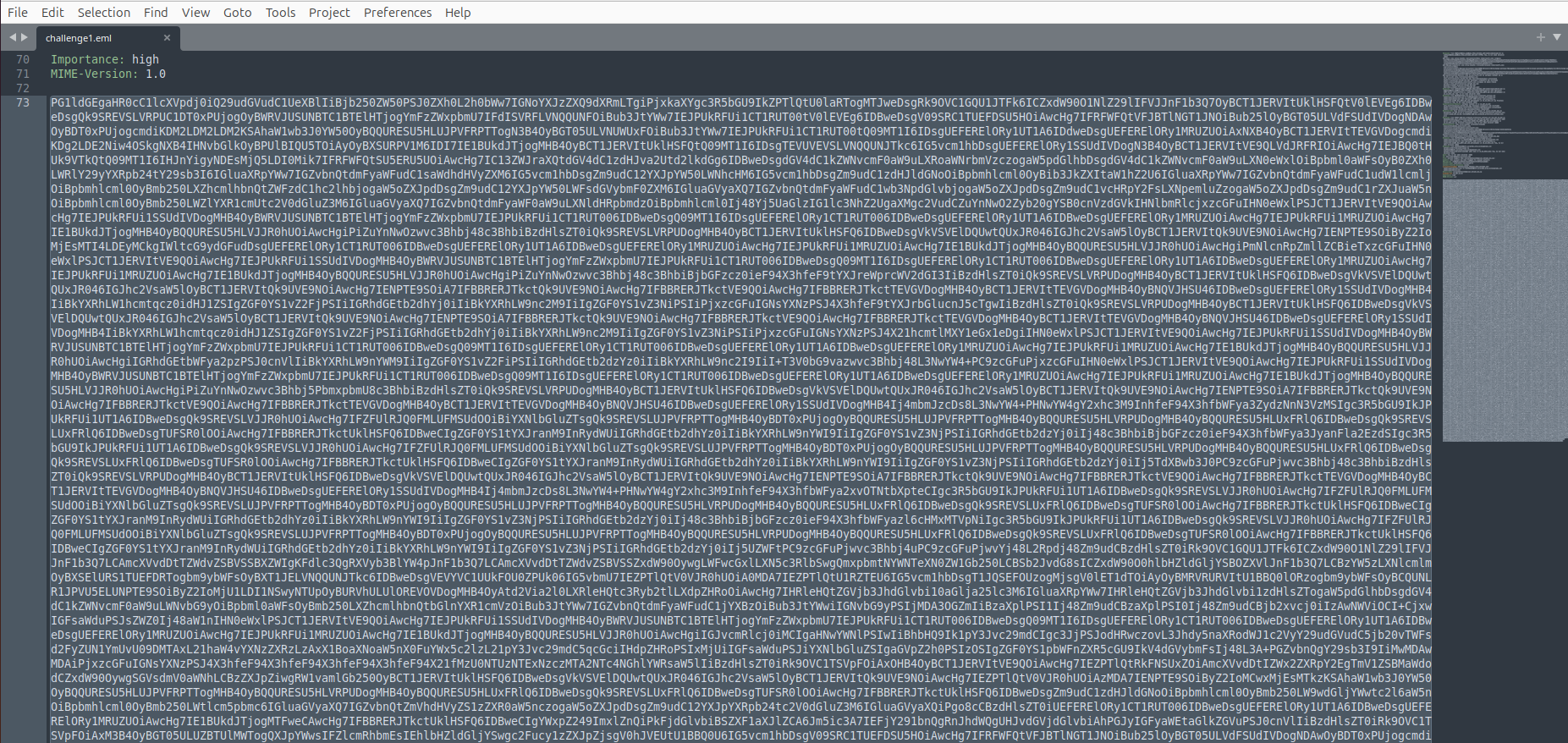Open the View menu
The width and height of the screenshot is (1568, 743).
[x=195, y=12]
